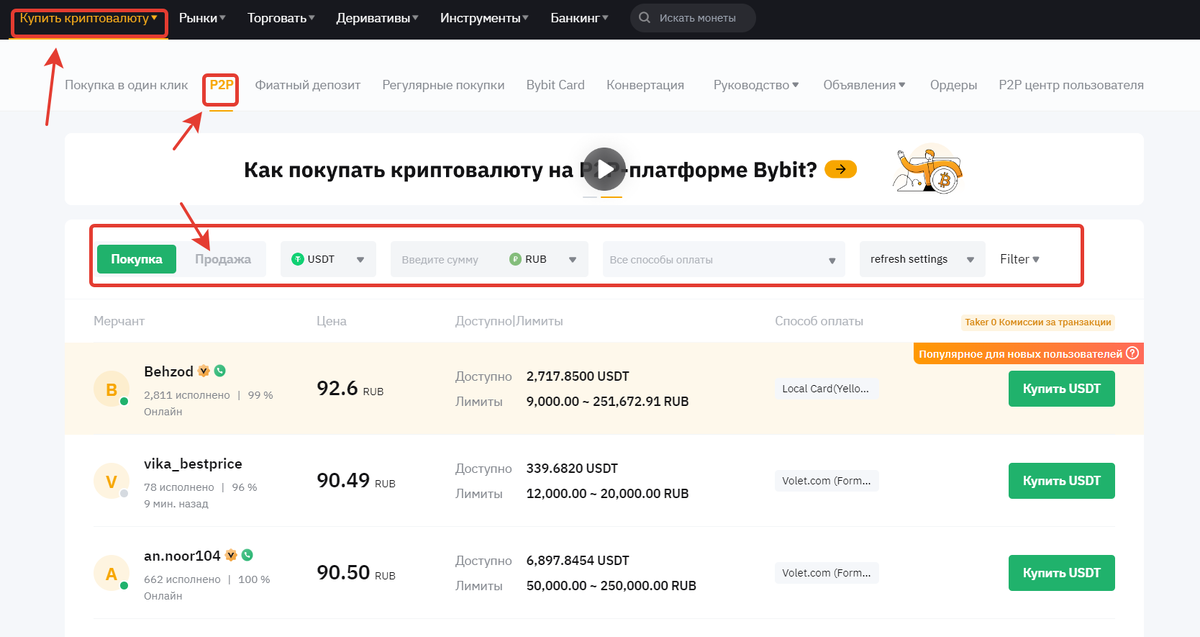Open Все способы оплаты dropdown
1200x637 pixels.
723,259
